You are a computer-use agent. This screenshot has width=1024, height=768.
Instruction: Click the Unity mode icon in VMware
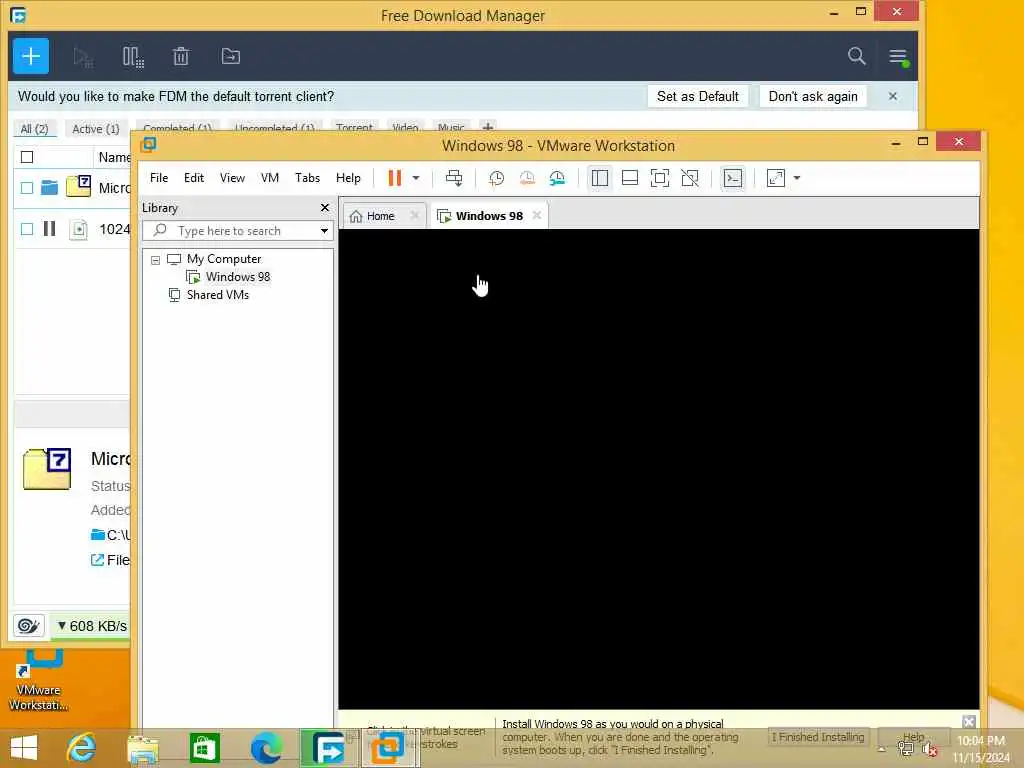pyautogui.click(x=690, y=178)
